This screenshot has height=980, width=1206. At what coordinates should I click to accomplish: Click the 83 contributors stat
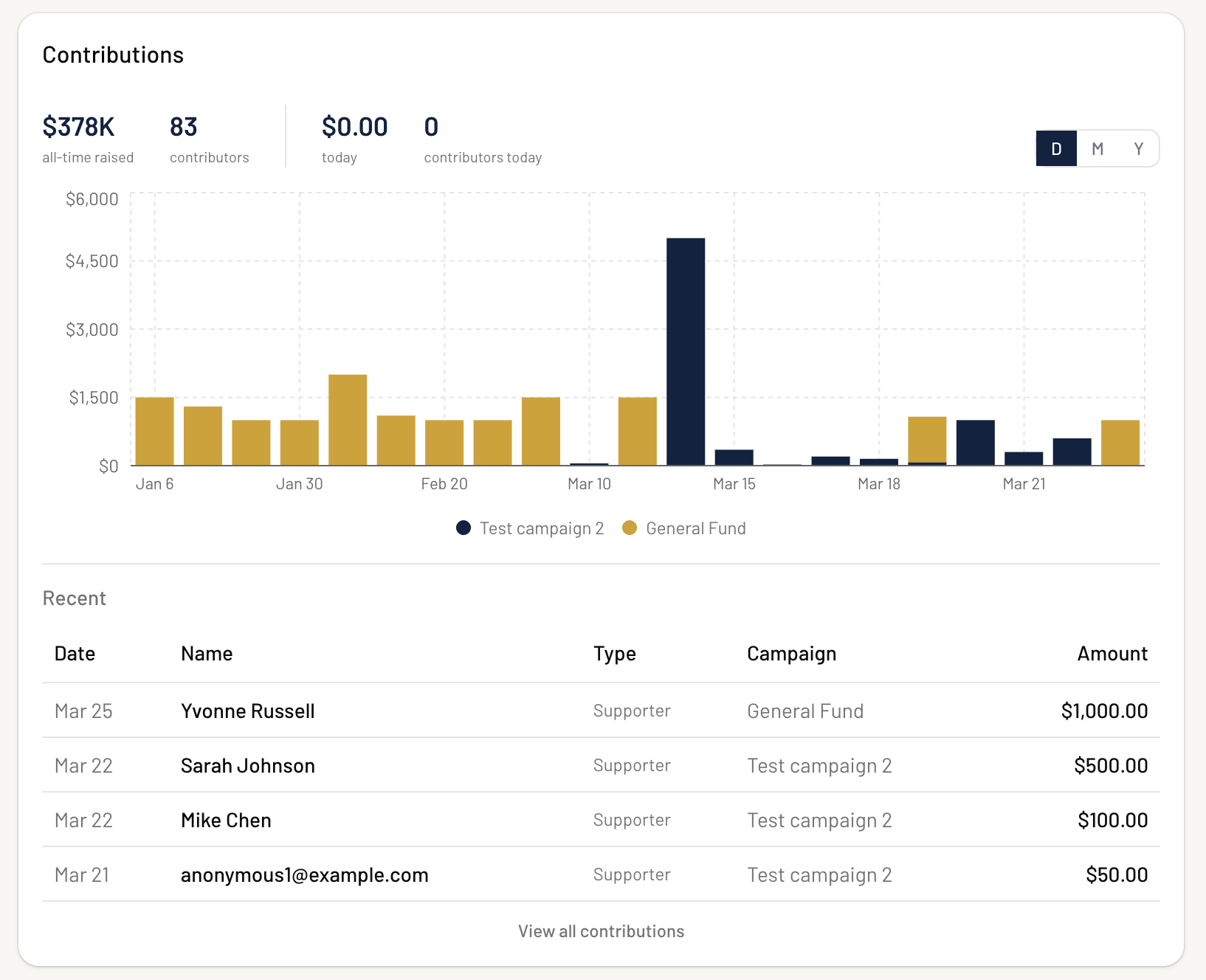tap(184, 127)
